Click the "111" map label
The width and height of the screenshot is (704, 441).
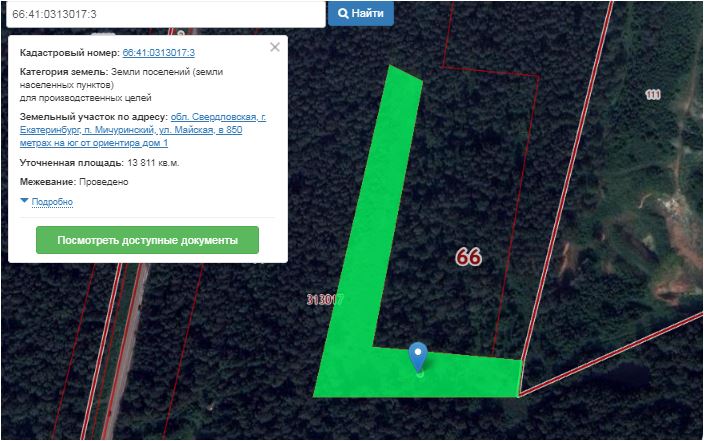tap(652, 95)
